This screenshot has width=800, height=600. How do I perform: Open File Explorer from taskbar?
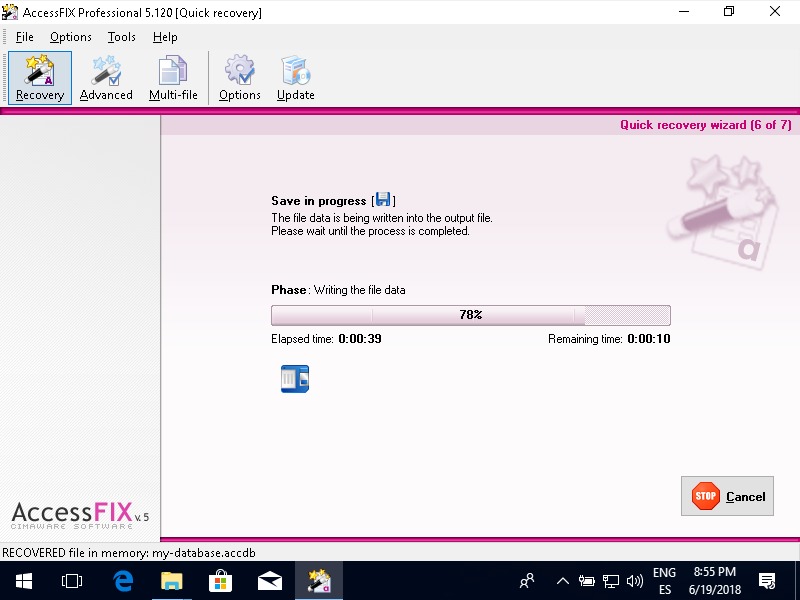172,580
